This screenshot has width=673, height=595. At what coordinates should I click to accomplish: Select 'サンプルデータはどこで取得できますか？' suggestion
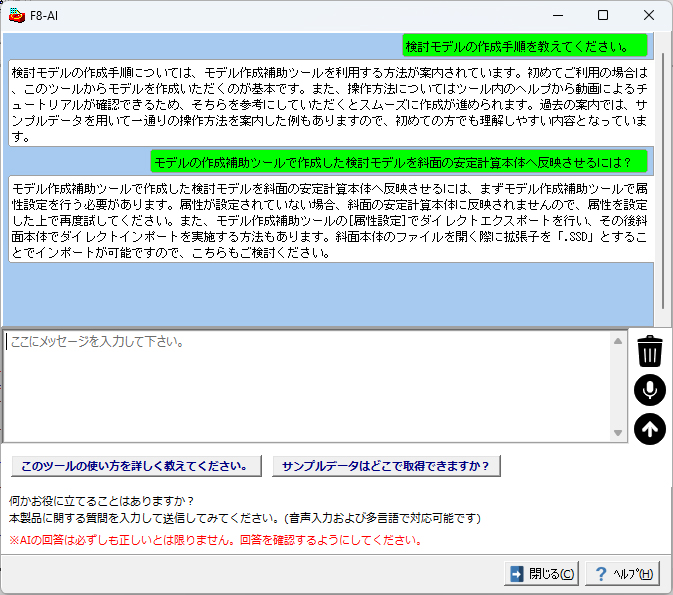(386, 466)
